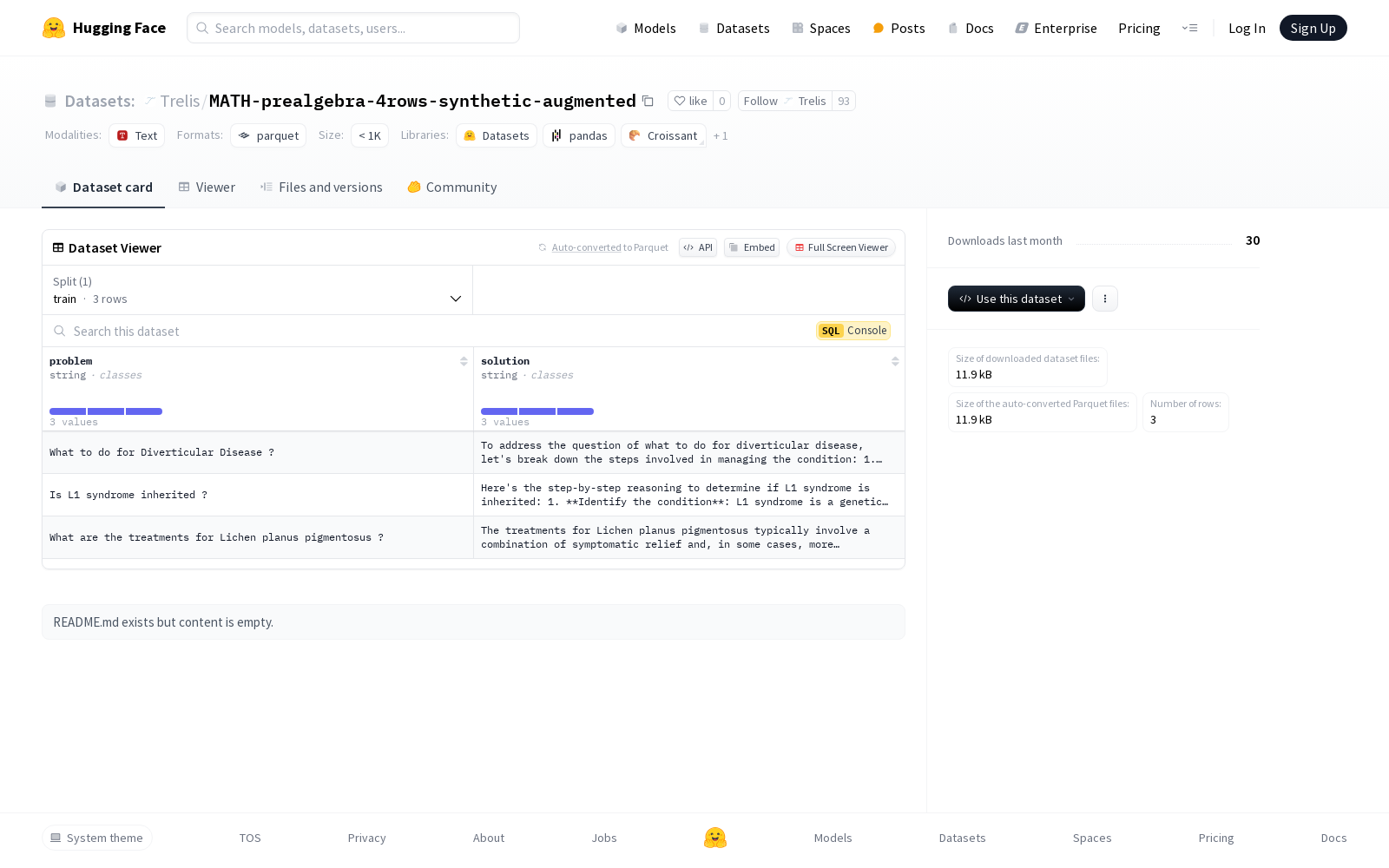
Task: Open Jobs in the footer
Action: [604, 838]
